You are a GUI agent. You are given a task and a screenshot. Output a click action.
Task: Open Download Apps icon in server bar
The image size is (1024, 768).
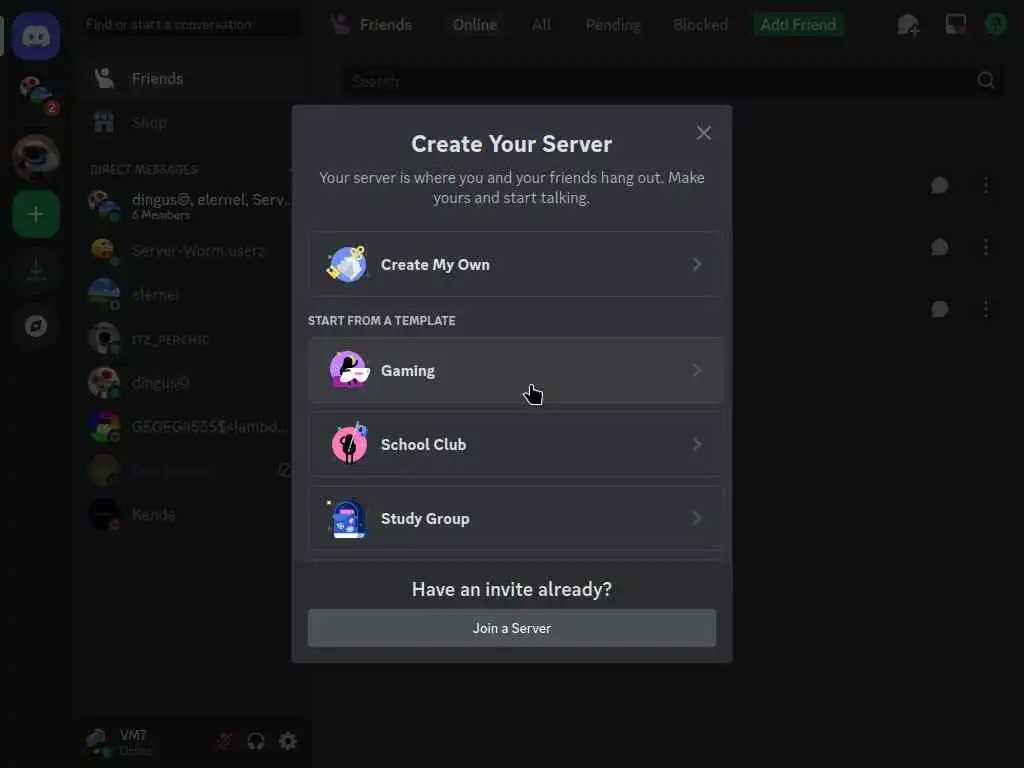[36, 269]
